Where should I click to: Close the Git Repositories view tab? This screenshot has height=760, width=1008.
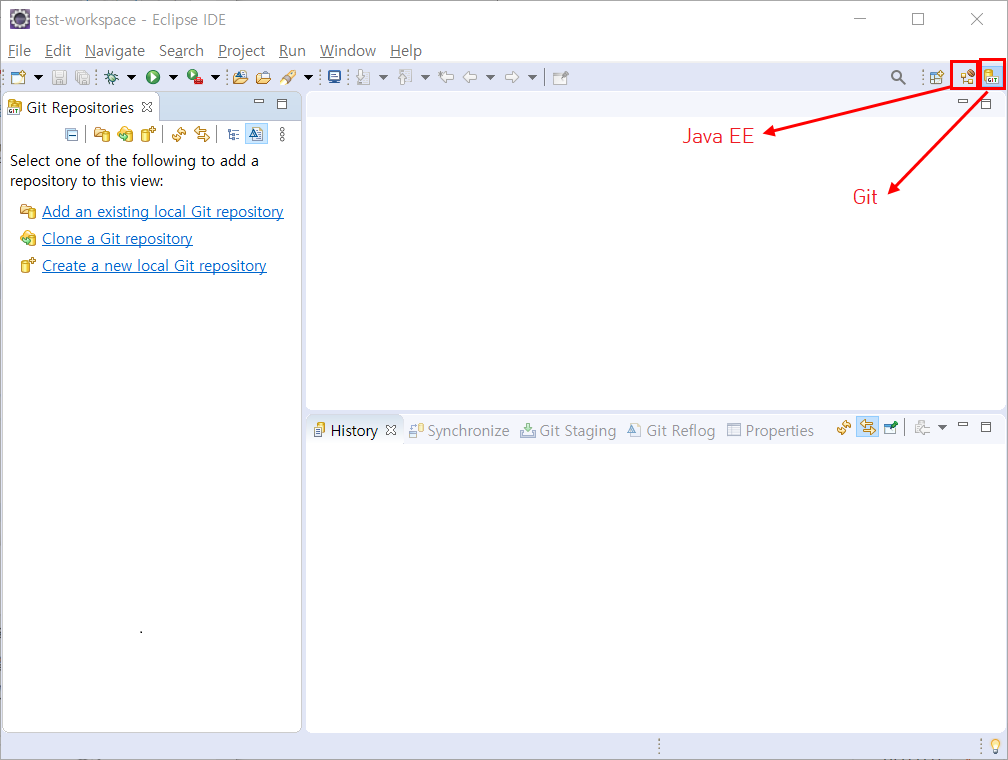[x=147, y=107]
